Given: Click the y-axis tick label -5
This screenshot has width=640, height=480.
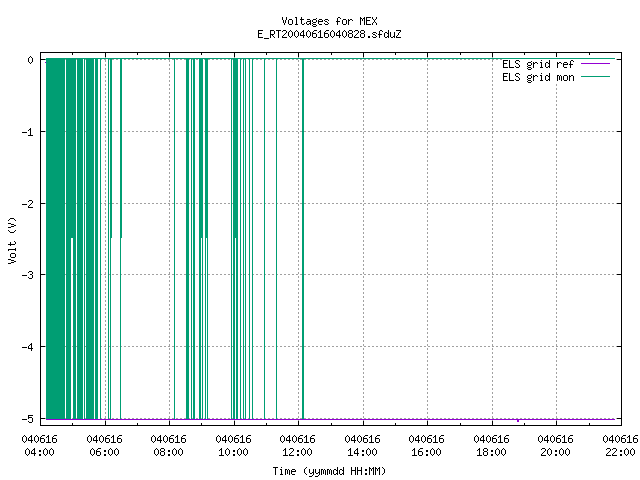Looking at the screenshot, I should click(x=28, y=419).
